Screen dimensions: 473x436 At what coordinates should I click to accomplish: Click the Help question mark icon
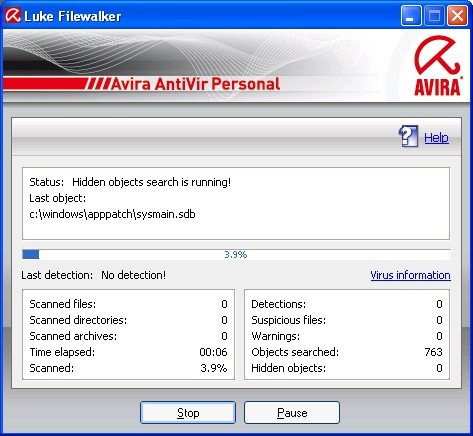point(408,136)
